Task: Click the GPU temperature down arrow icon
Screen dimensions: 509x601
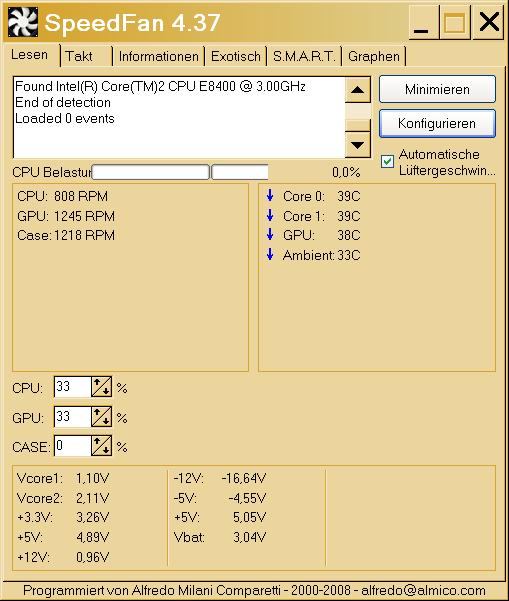Action: tap(270, 235)
